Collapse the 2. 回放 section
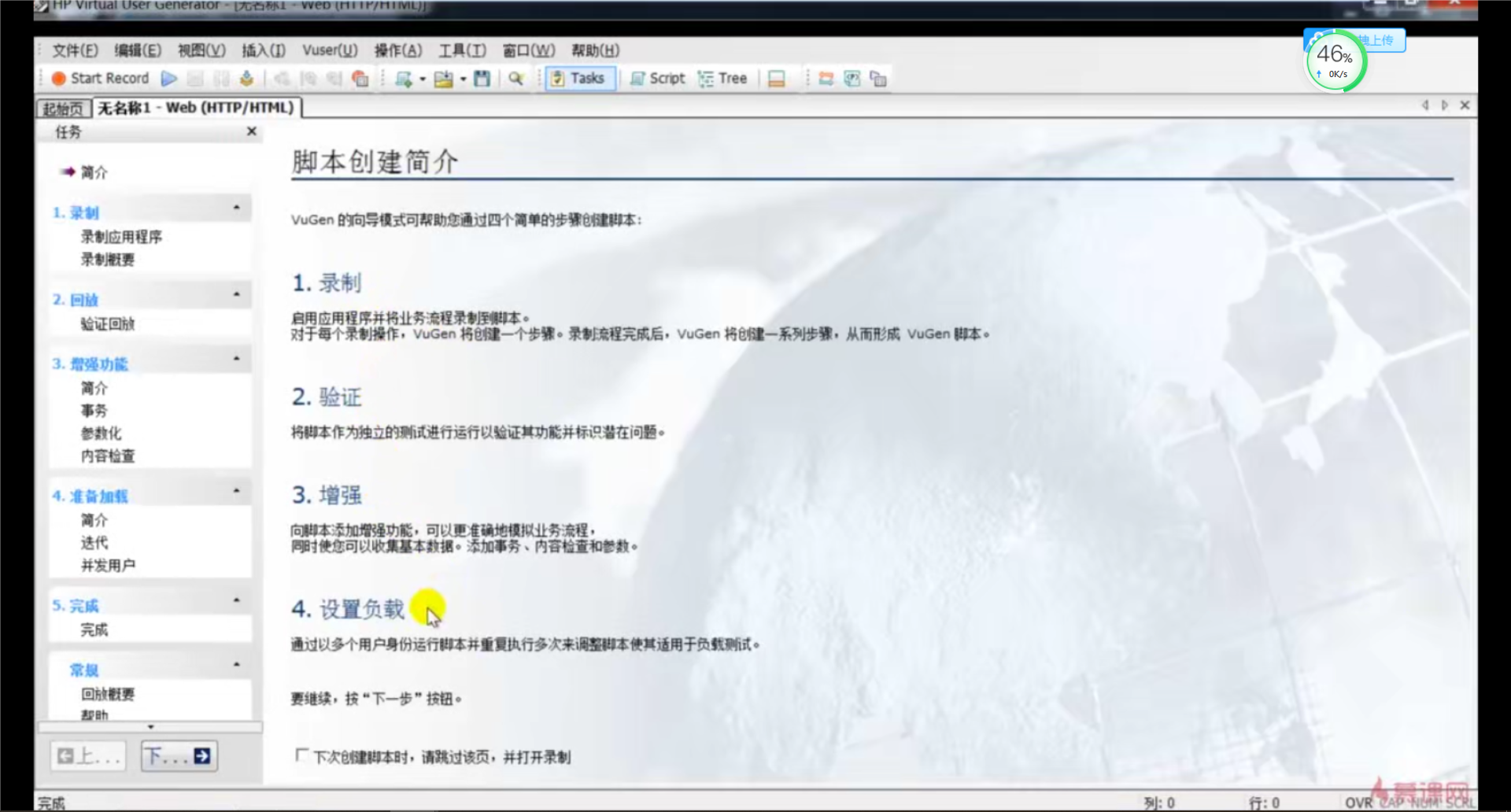1511x812 pixels. point(236,295)
